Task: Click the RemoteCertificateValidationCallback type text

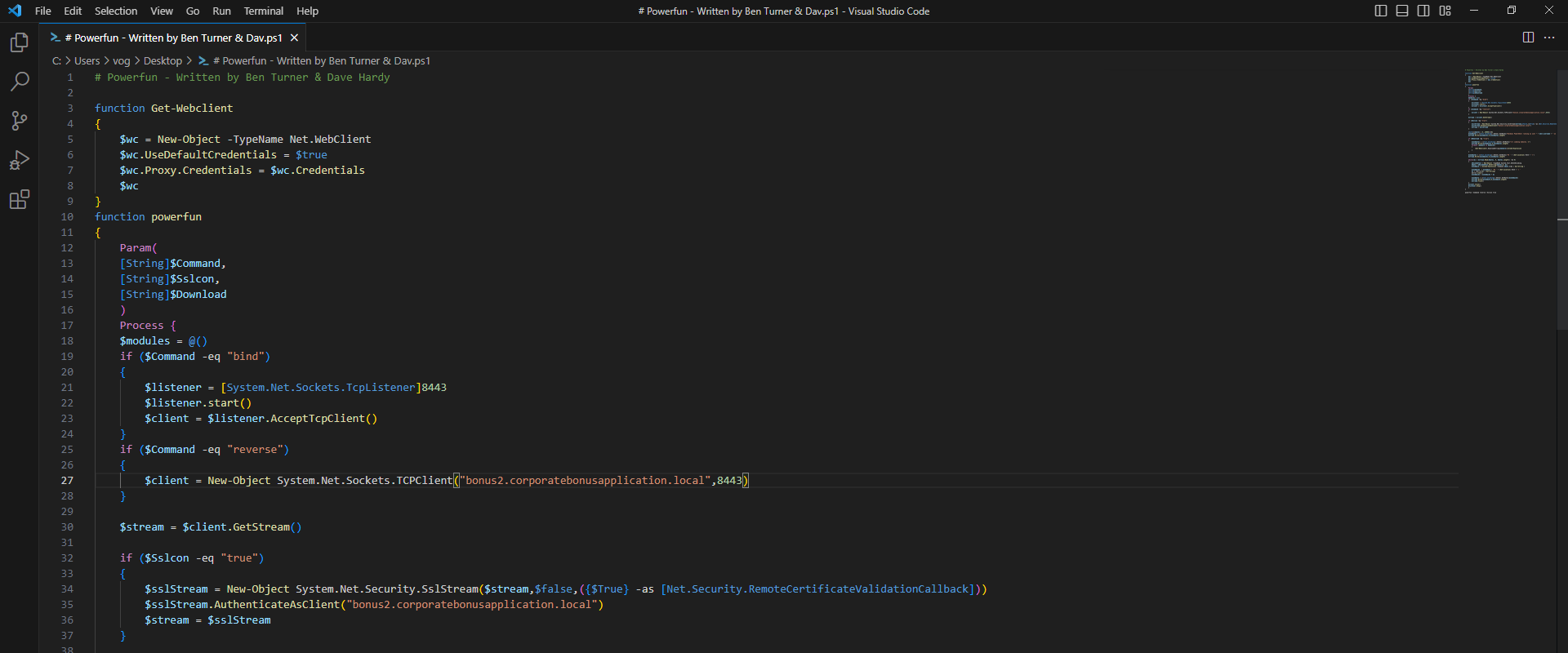Action: point(817,589)
